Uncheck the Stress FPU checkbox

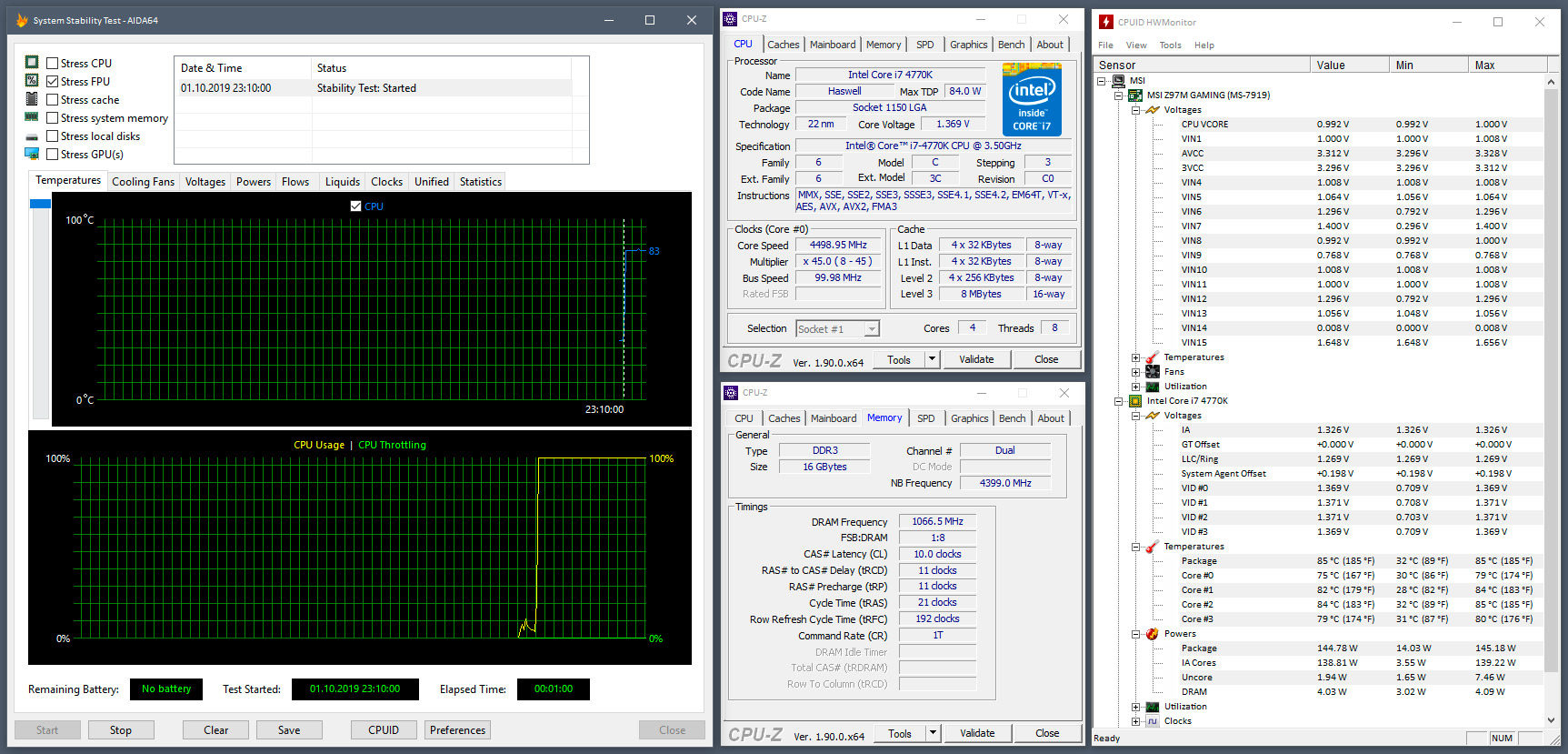53,81
